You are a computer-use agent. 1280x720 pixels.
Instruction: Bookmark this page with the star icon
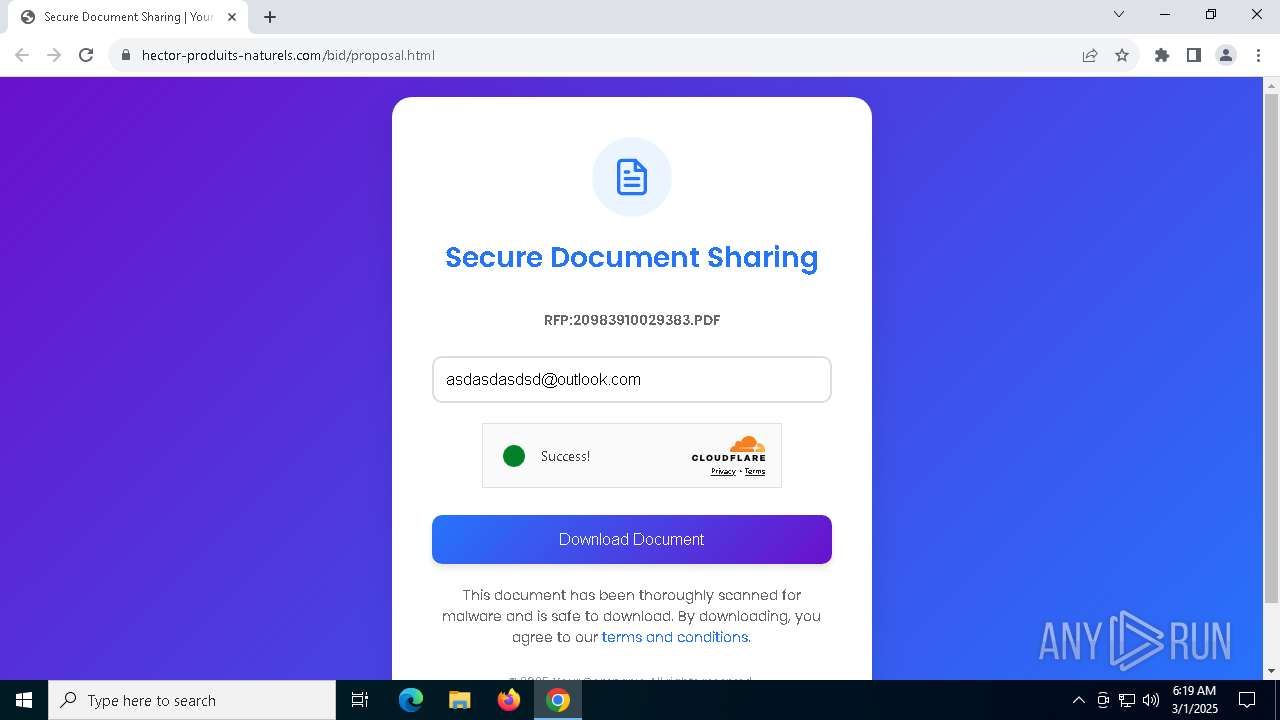[1122, 55]
